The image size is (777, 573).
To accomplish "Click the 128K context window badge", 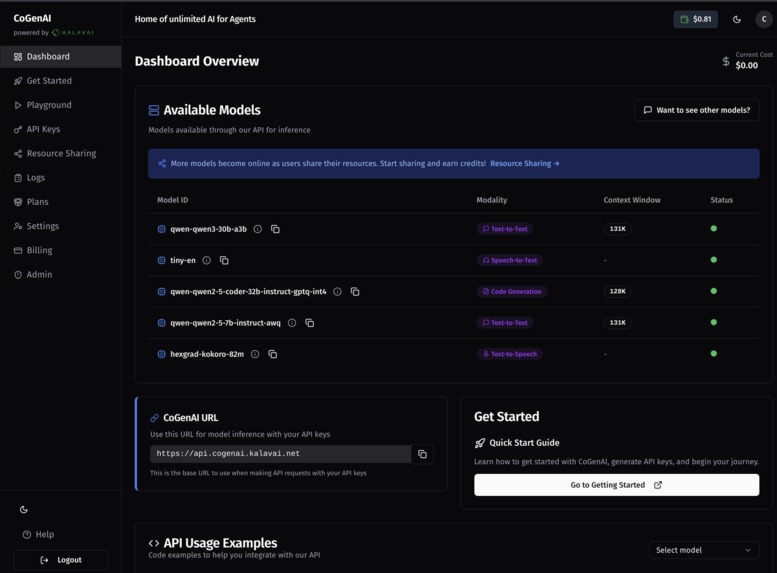I will 617,291.
